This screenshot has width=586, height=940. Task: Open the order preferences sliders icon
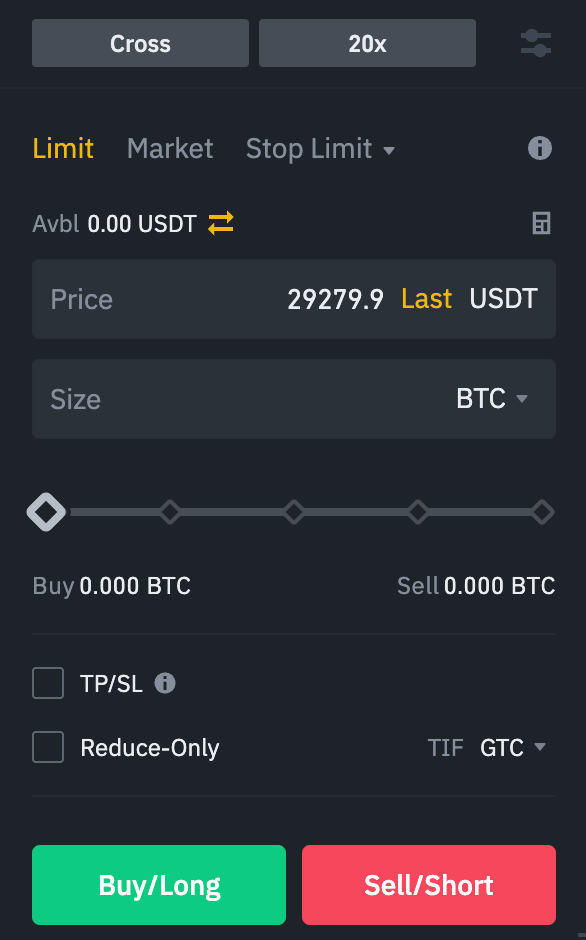536,43
